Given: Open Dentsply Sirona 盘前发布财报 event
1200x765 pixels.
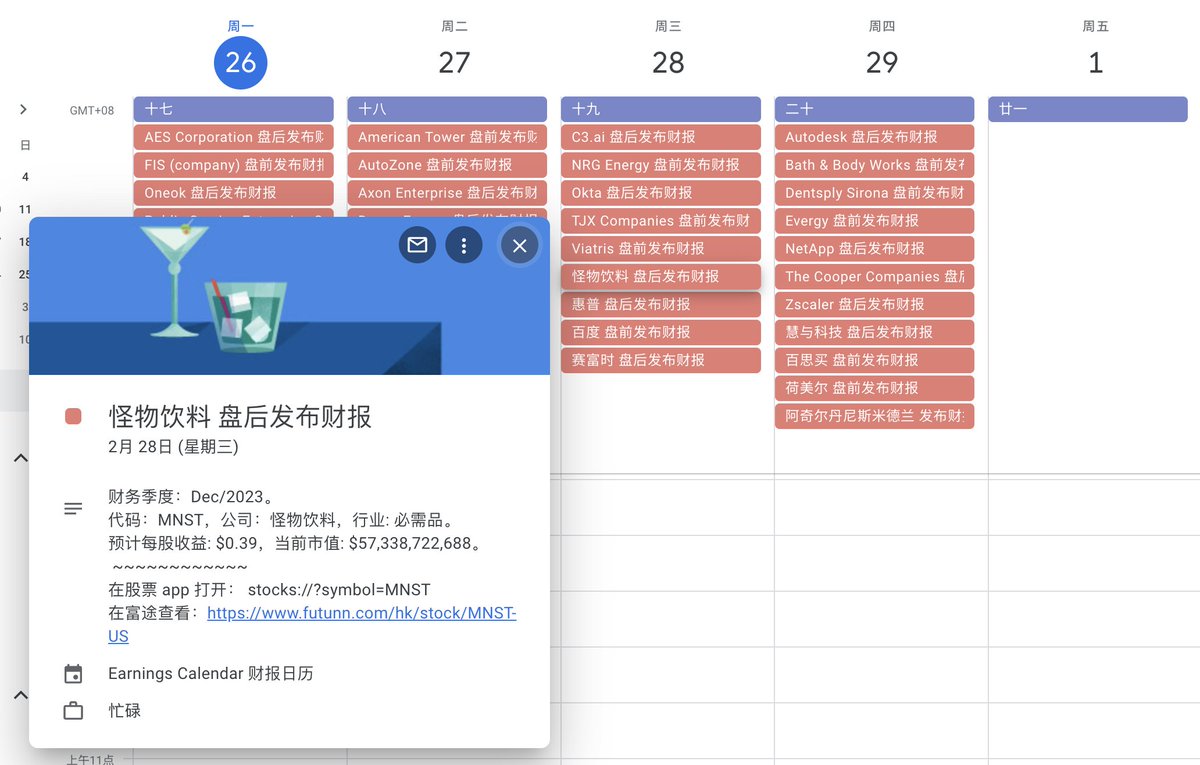Looking at the screenshot, I should [874, 193].
